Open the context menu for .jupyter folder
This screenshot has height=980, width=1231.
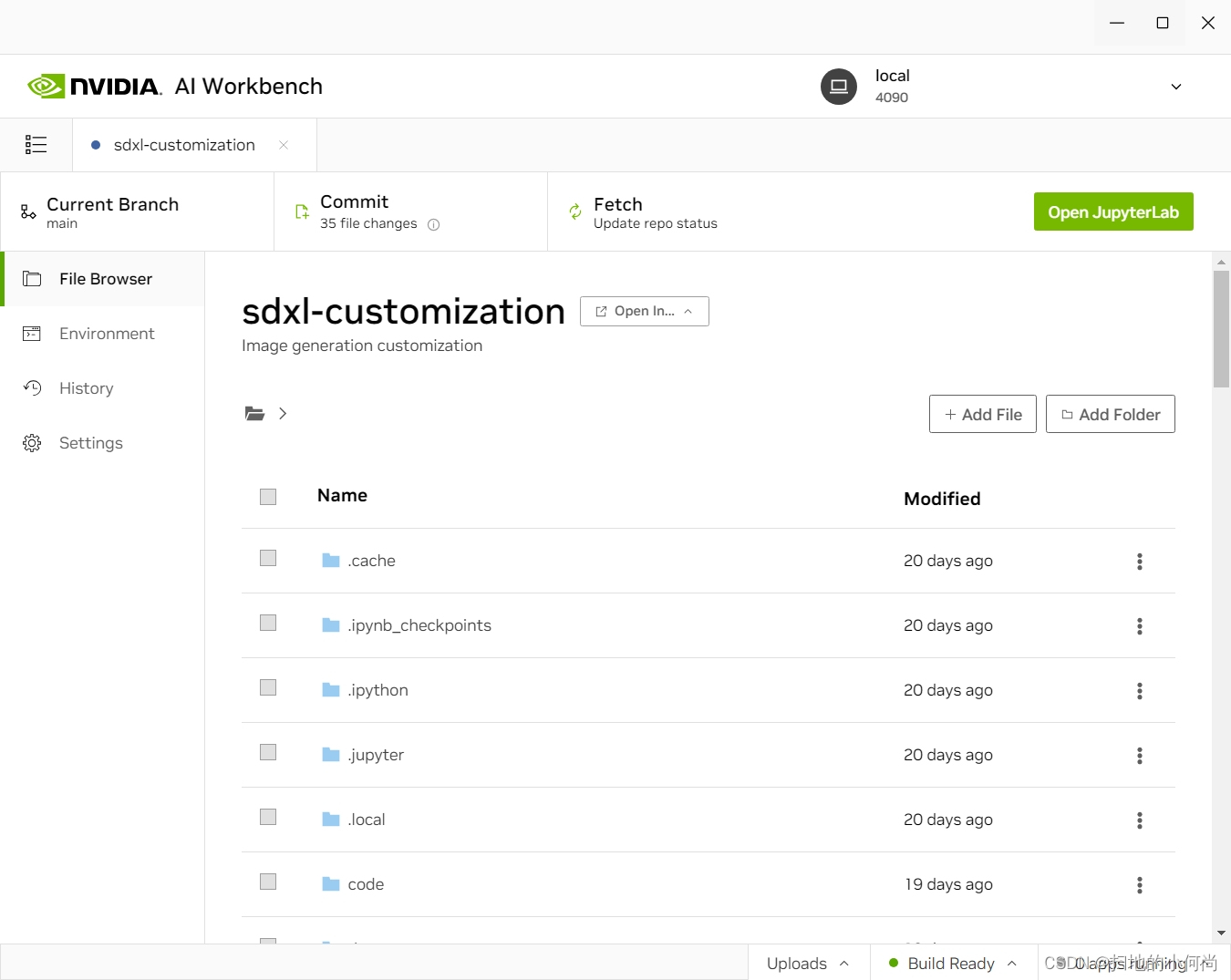click(1139, 756)
